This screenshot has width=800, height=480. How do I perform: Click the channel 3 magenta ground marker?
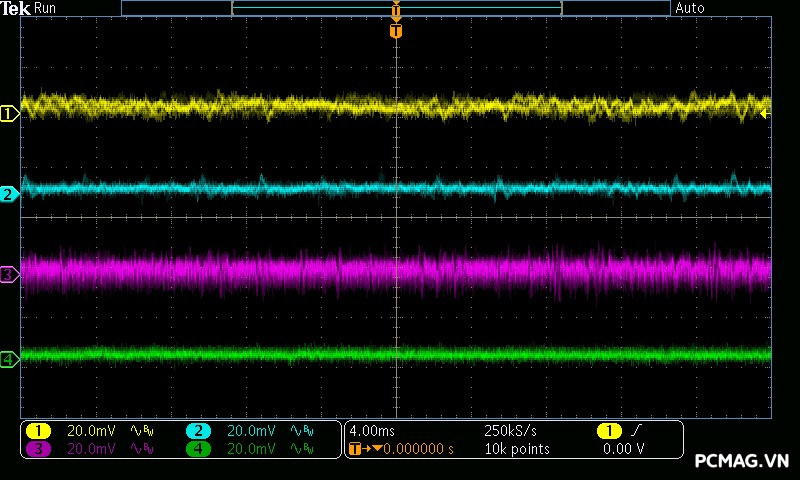9,274
